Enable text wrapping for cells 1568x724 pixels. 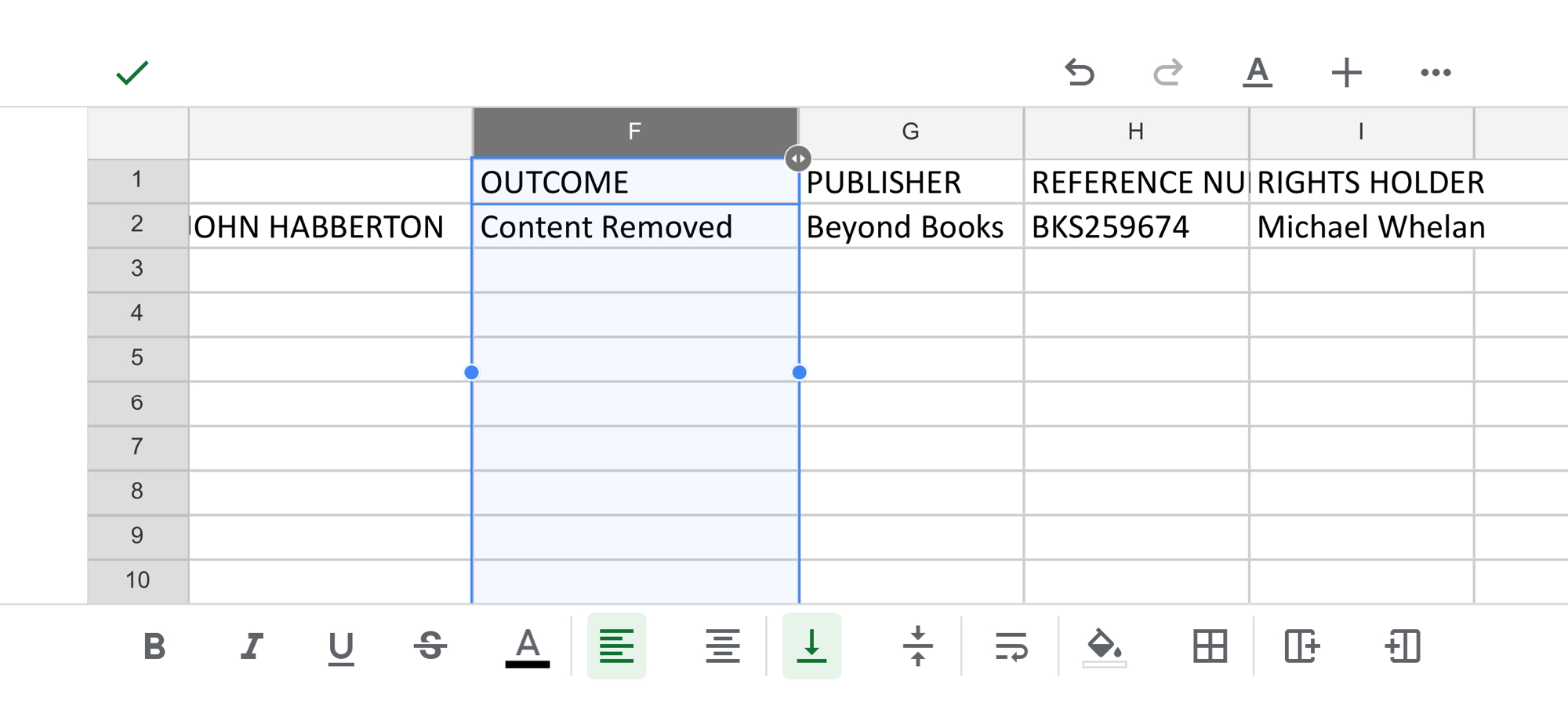tap(1011, 646)
